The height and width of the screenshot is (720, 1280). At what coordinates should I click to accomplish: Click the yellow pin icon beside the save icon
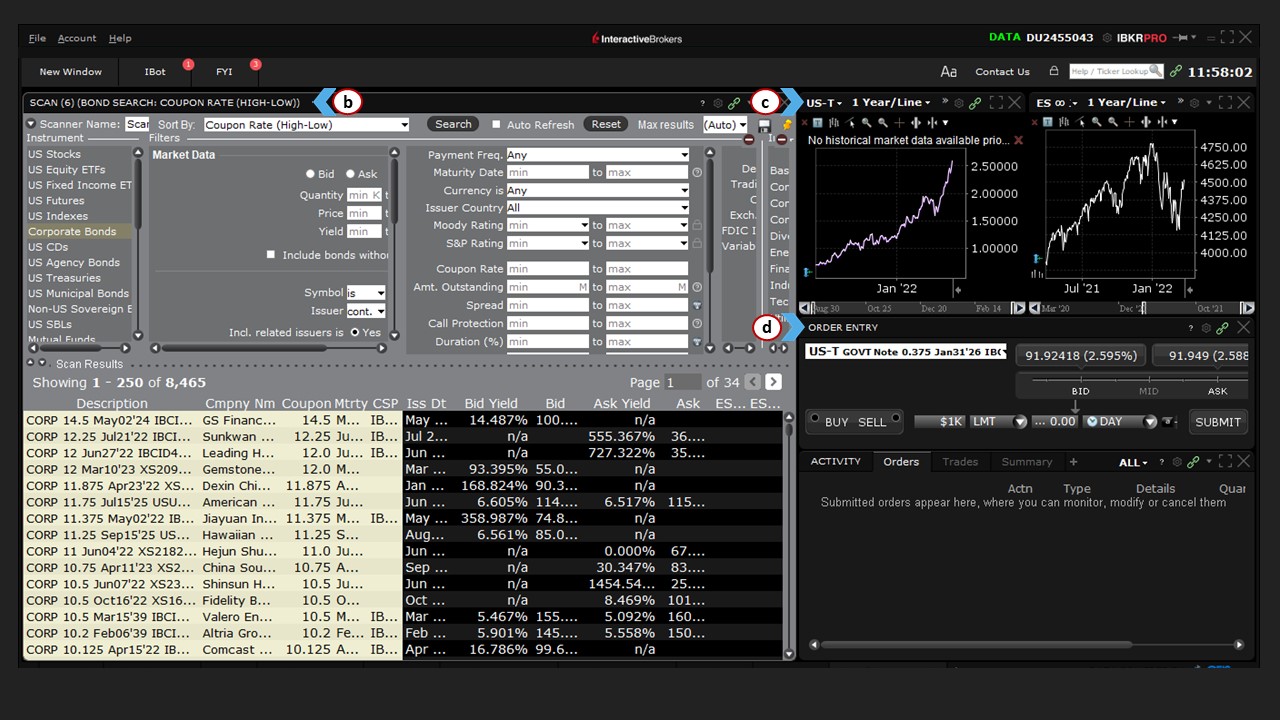click(x=788, y=124)
